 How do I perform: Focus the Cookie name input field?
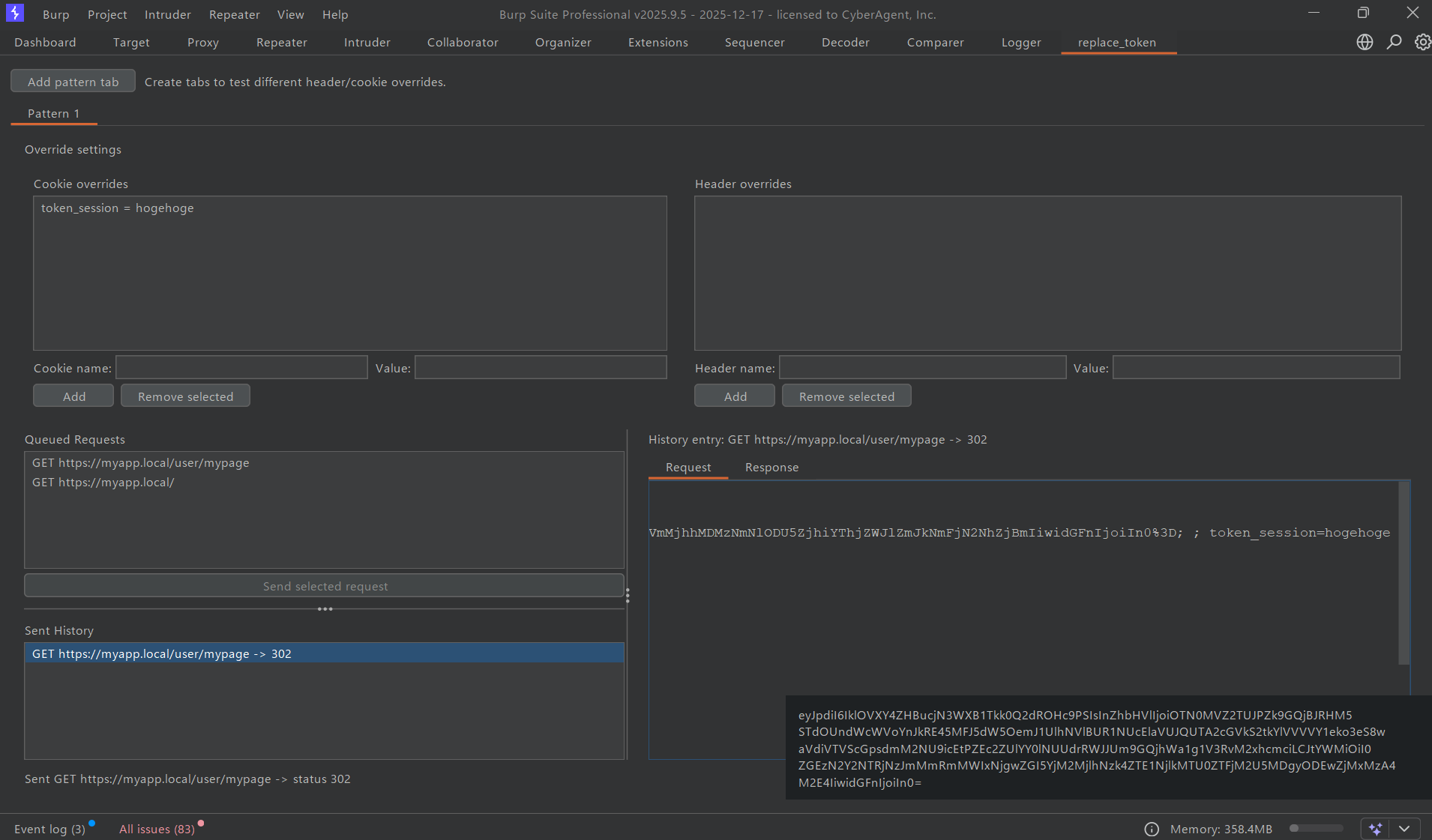241,367
